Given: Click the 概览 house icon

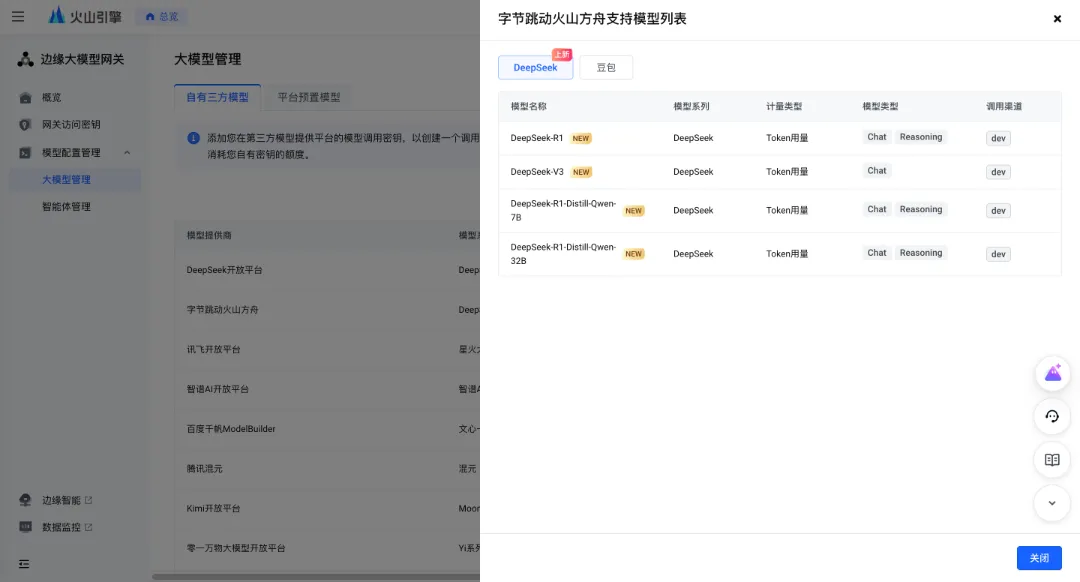Looking at the screenshot, I should tap(25, 98).
